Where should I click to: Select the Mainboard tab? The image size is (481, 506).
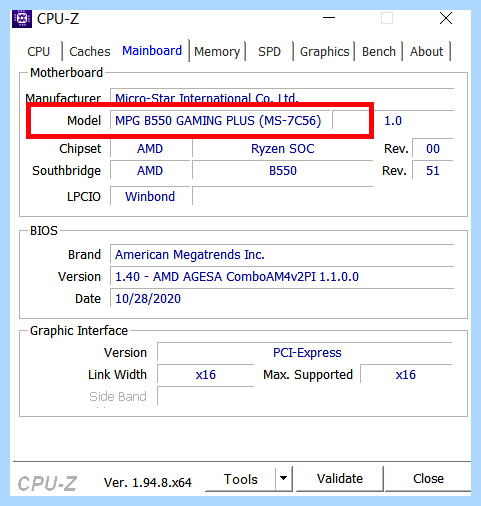[x=152, y=51]
